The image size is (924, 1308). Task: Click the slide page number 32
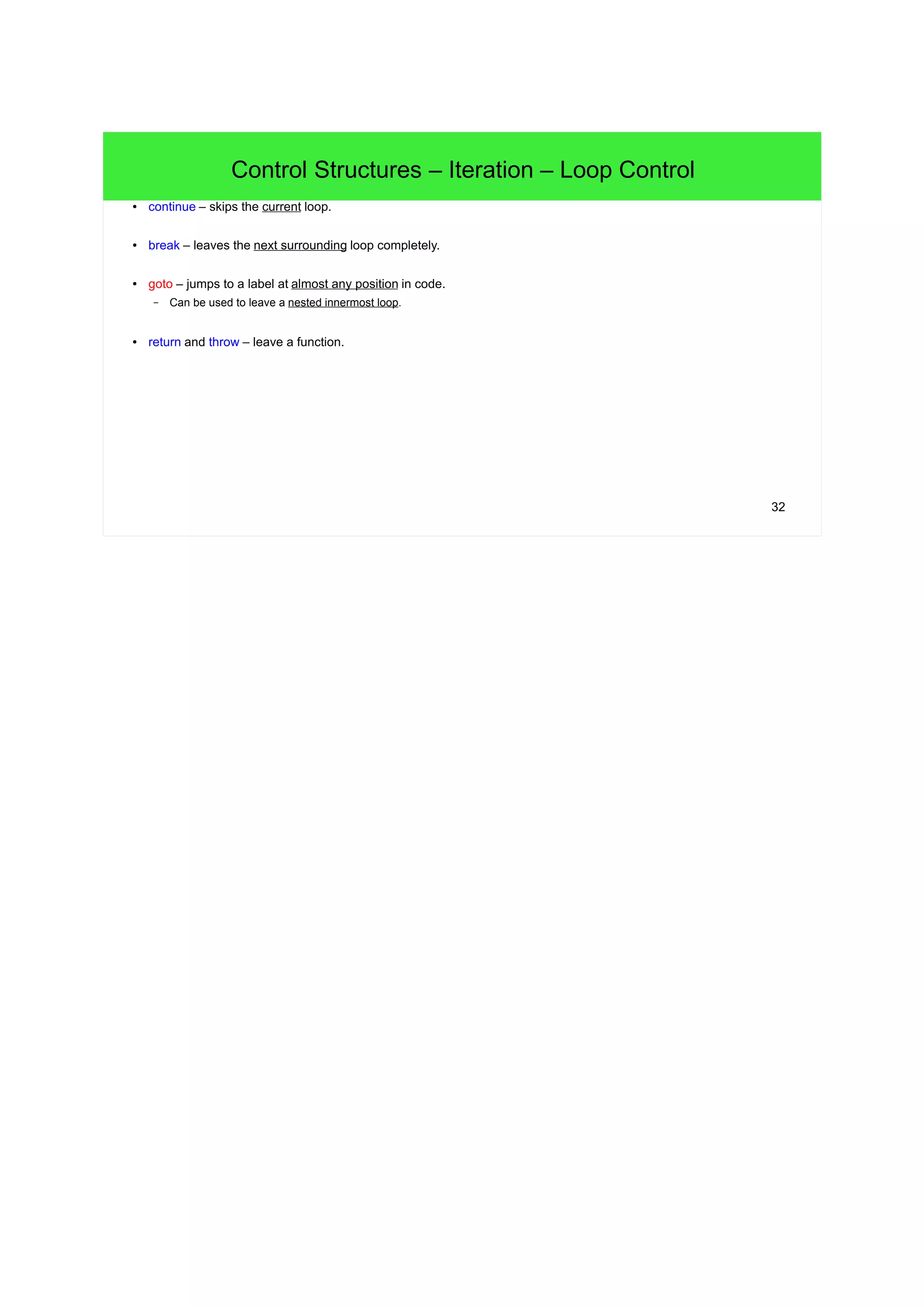(778, 507)
